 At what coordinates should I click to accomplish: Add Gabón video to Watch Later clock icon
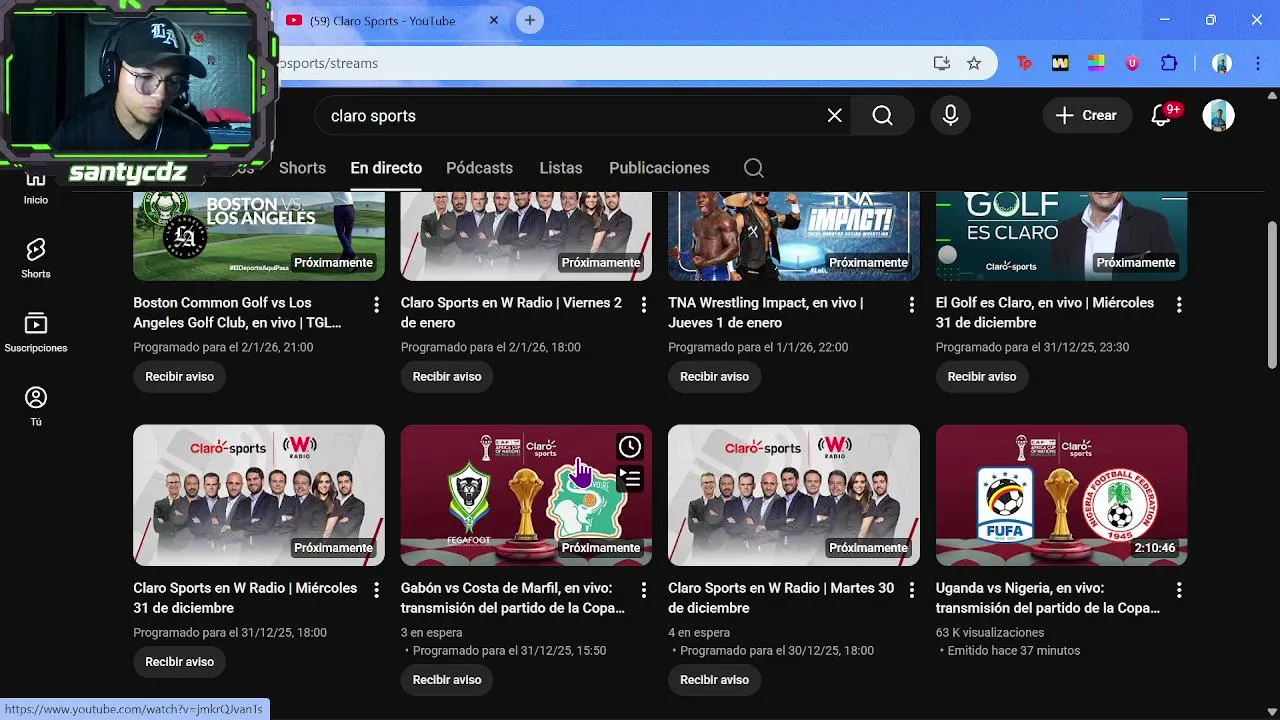629,446
